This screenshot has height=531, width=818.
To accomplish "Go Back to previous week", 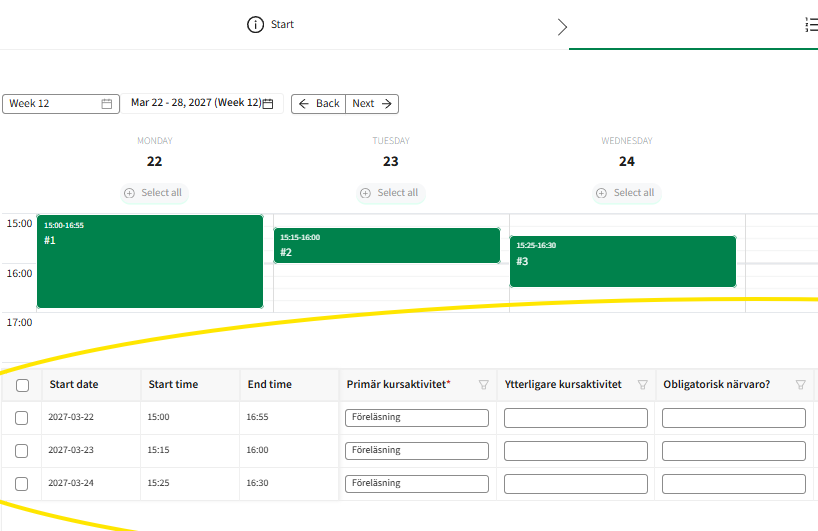I will [319, 104].
